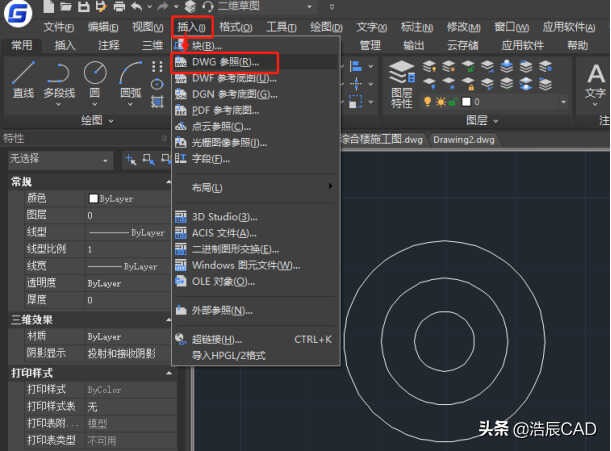
Task: Click the undo arrow in quick toolbar
Action: (136, 6)
